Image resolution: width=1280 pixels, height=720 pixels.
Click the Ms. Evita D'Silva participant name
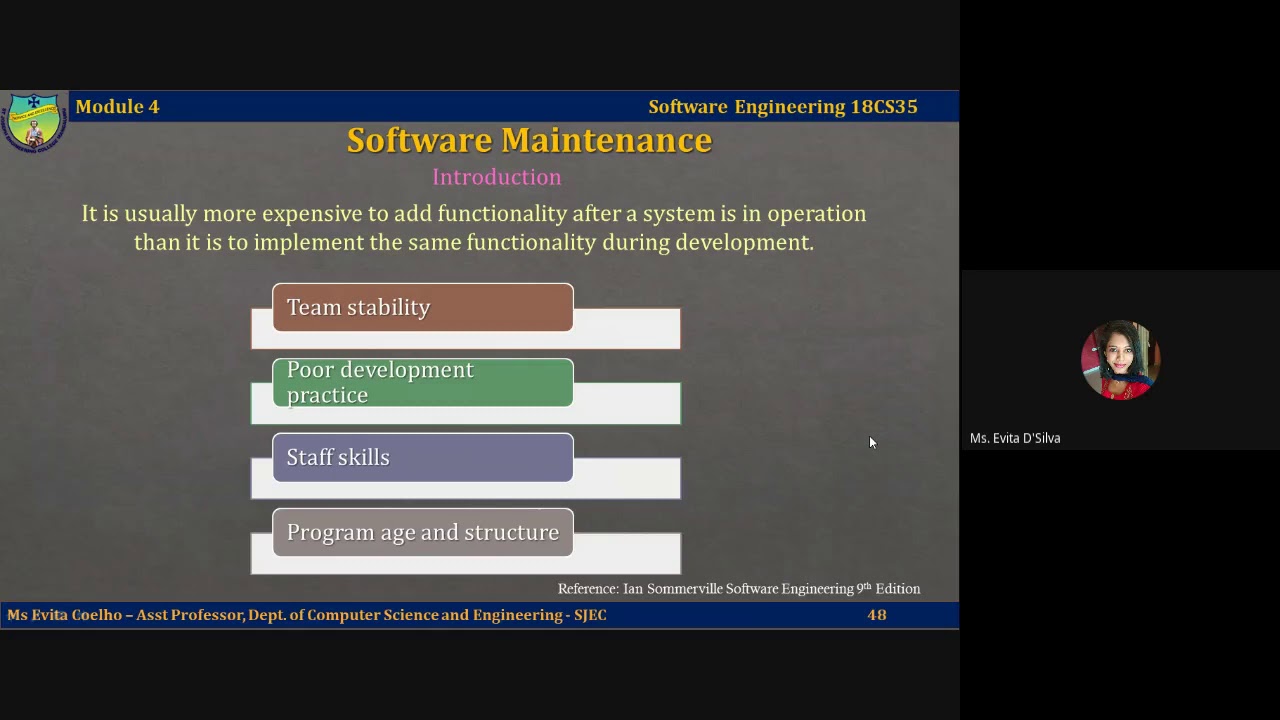1015,438
